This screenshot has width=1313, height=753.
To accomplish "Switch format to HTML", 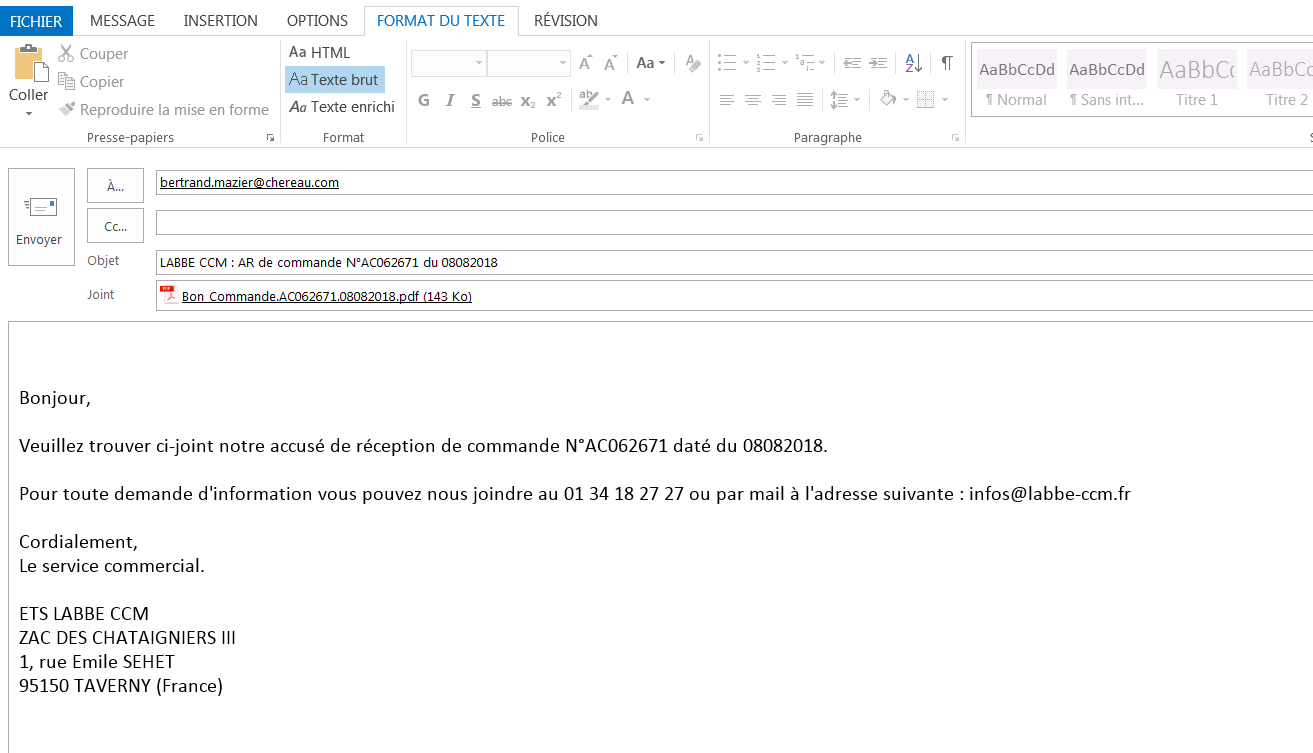I will tap(320, 52).
